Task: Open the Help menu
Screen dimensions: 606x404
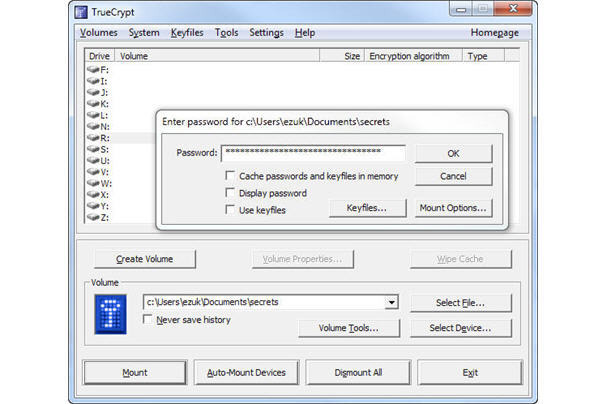Action: point(305,33)
